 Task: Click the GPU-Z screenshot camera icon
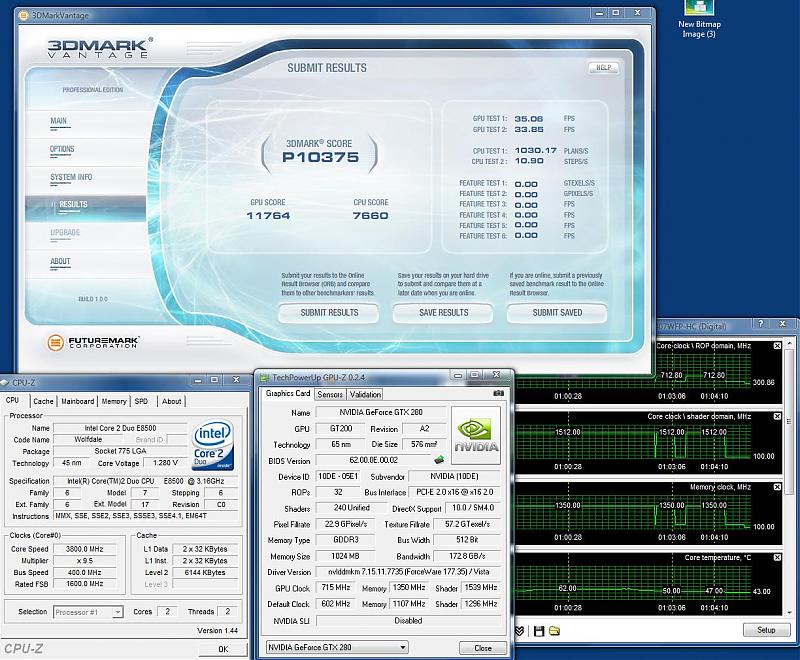click(498, 393)
